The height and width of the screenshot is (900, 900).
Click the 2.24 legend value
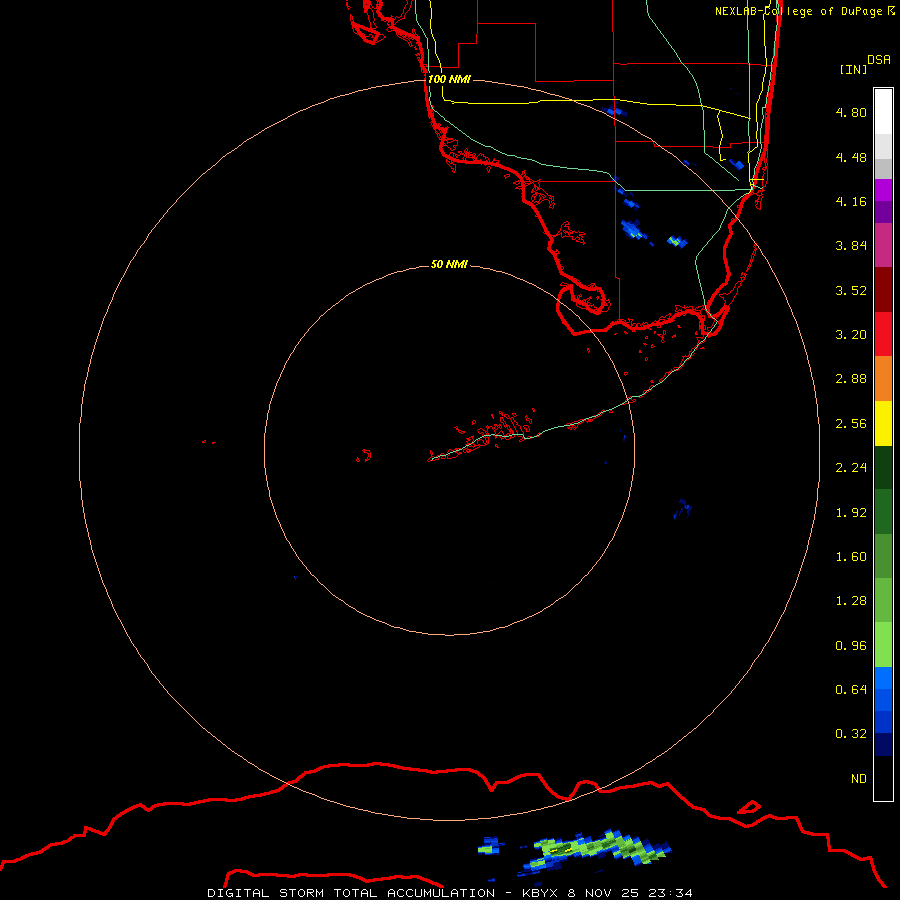(851, 468)
